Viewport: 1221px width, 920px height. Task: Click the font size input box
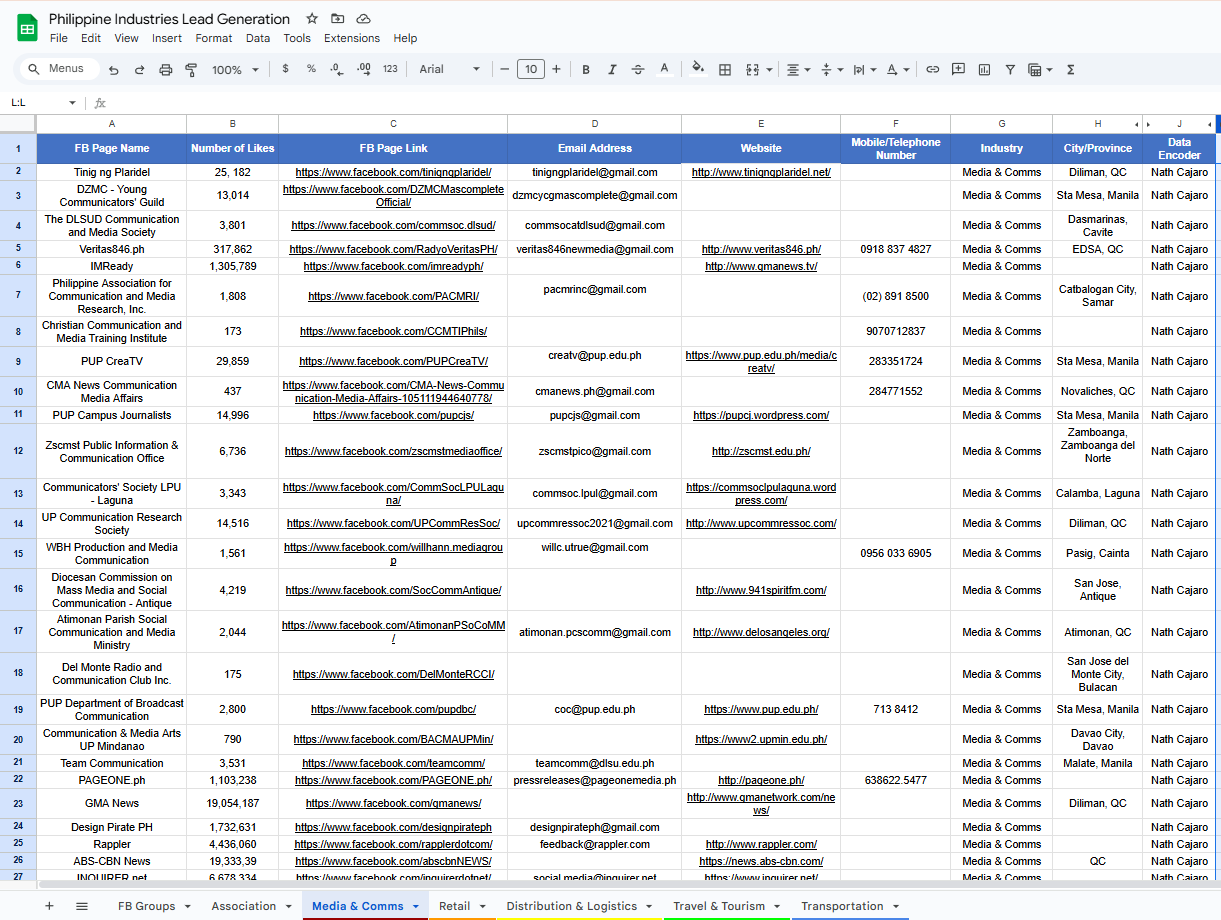pos(530,69)
